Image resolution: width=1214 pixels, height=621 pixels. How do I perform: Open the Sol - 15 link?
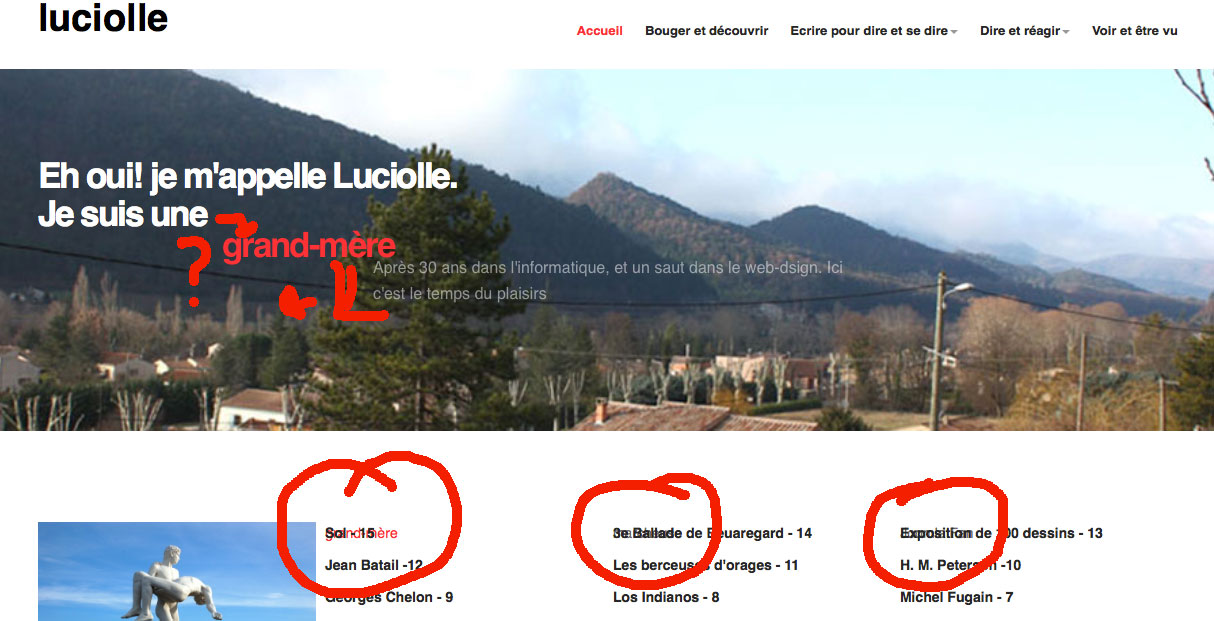350,533
